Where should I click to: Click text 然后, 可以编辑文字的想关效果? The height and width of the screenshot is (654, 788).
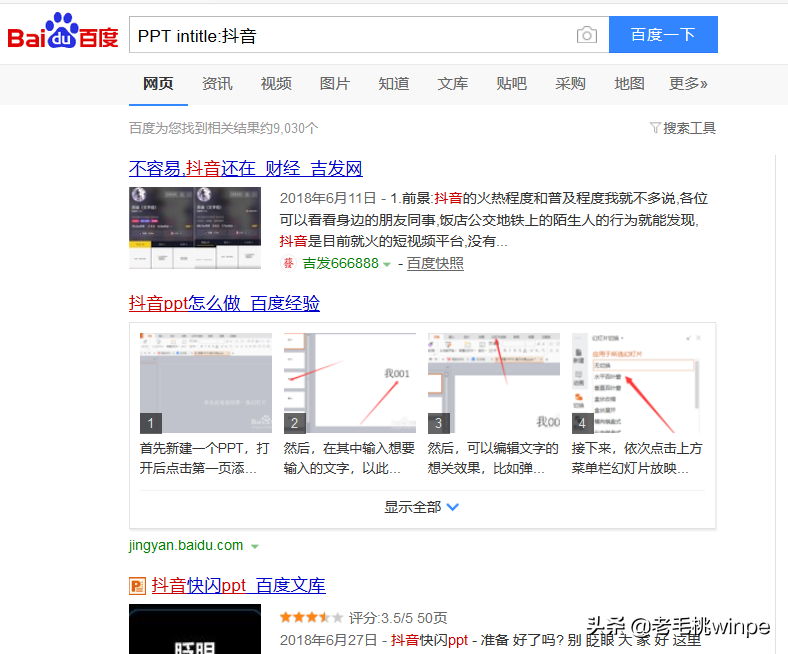(x=493, y=458)
